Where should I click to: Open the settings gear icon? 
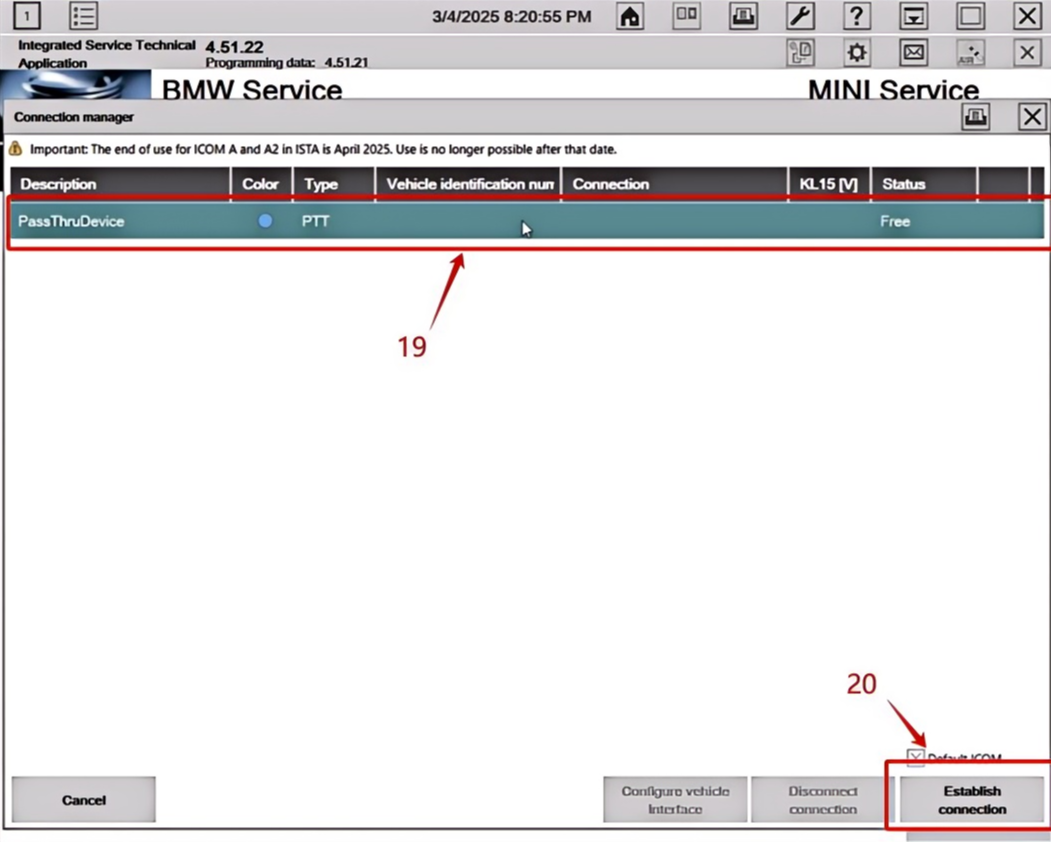[x=857, y=53]
